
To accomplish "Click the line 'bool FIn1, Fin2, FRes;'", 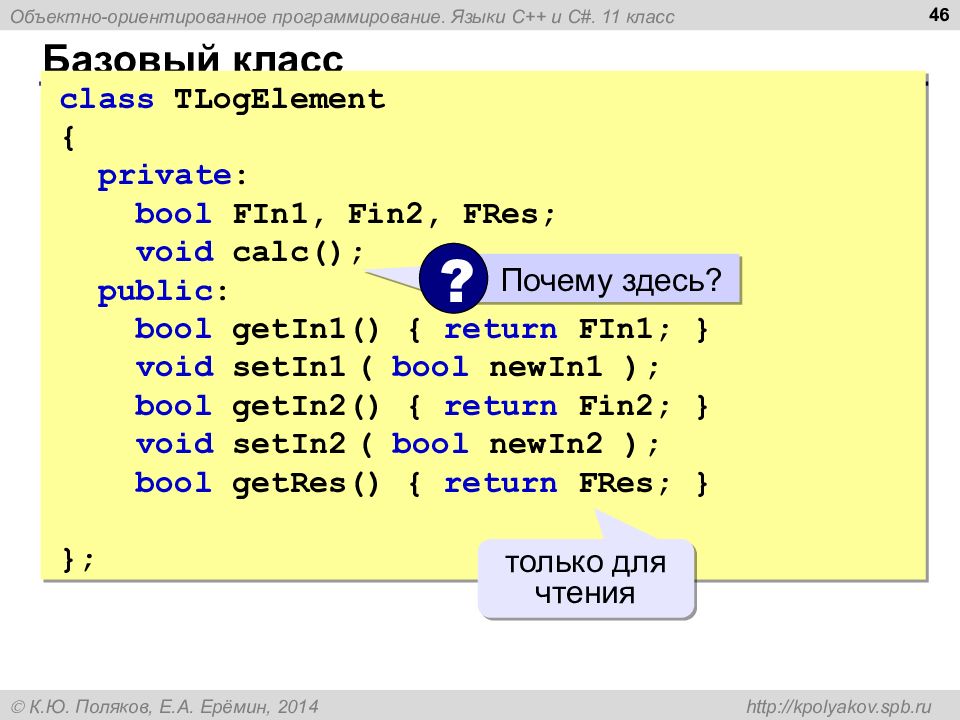I will pyautogui.click(x=345, y=214).
